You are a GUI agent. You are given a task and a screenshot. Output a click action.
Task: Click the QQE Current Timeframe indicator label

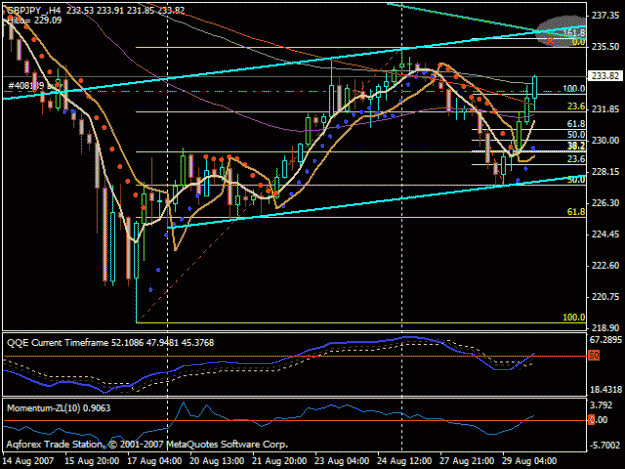point(110,343)
